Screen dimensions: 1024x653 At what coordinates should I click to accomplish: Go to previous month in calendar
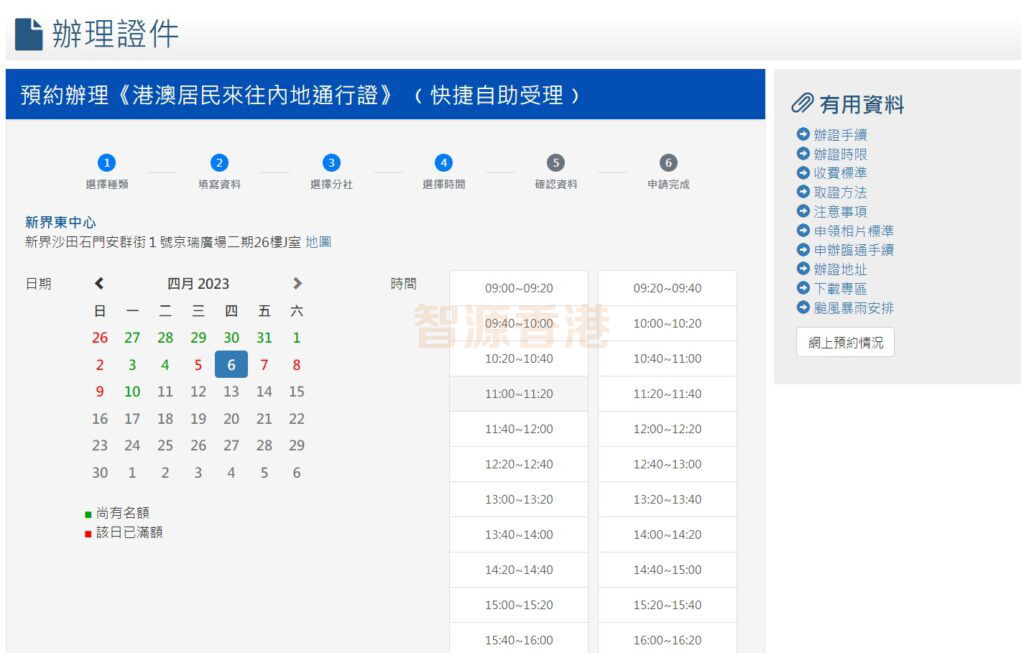pyautogui.click(x=99, y=283)
